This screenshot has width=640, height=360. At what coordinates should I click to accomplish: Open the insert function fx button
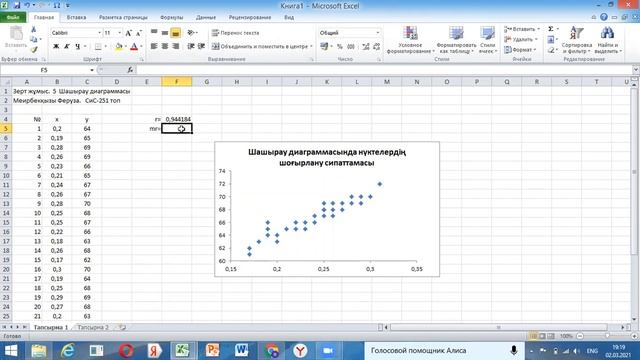[130, 70]
